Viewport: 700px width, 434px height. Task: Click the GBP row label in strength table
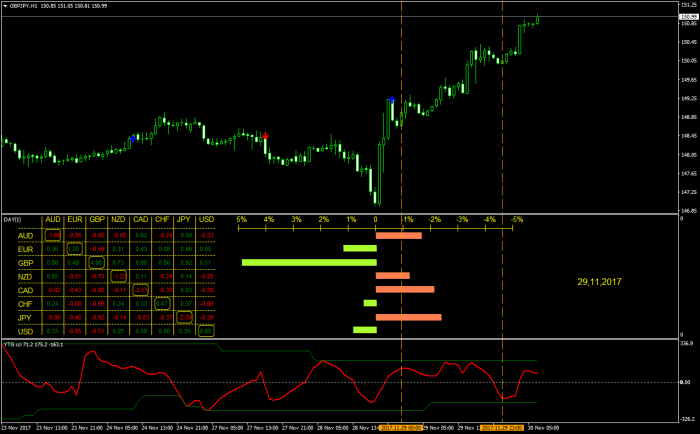25,263
